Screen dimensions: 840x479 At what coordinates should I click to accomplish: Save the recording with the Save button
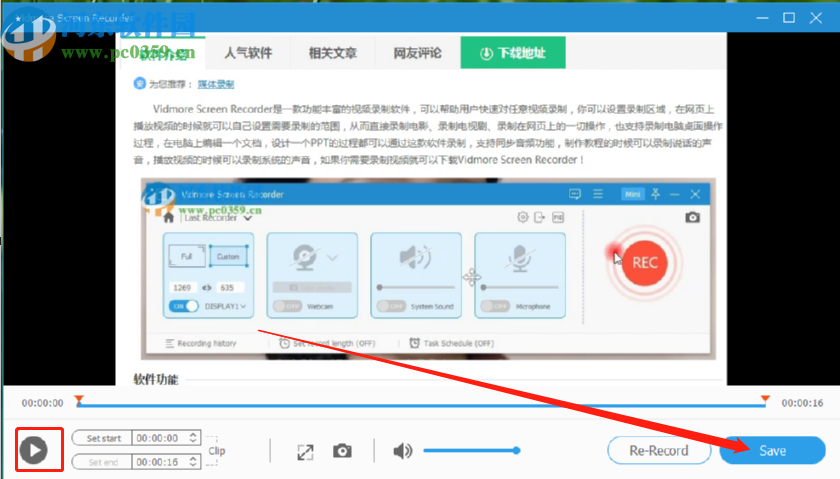[x=772, y=451]
